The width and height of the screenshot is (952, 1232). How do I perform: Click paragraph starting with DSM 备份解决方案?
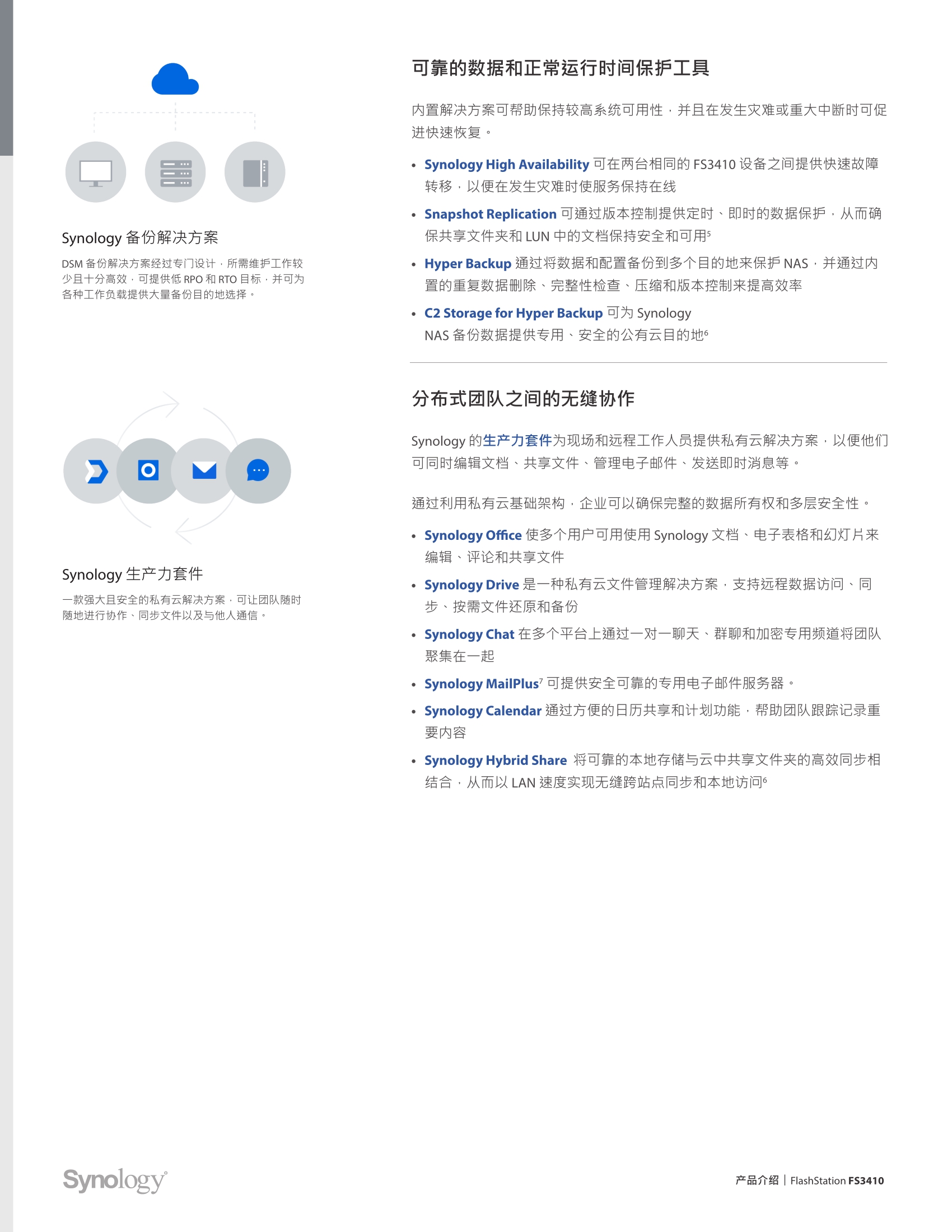183,279
